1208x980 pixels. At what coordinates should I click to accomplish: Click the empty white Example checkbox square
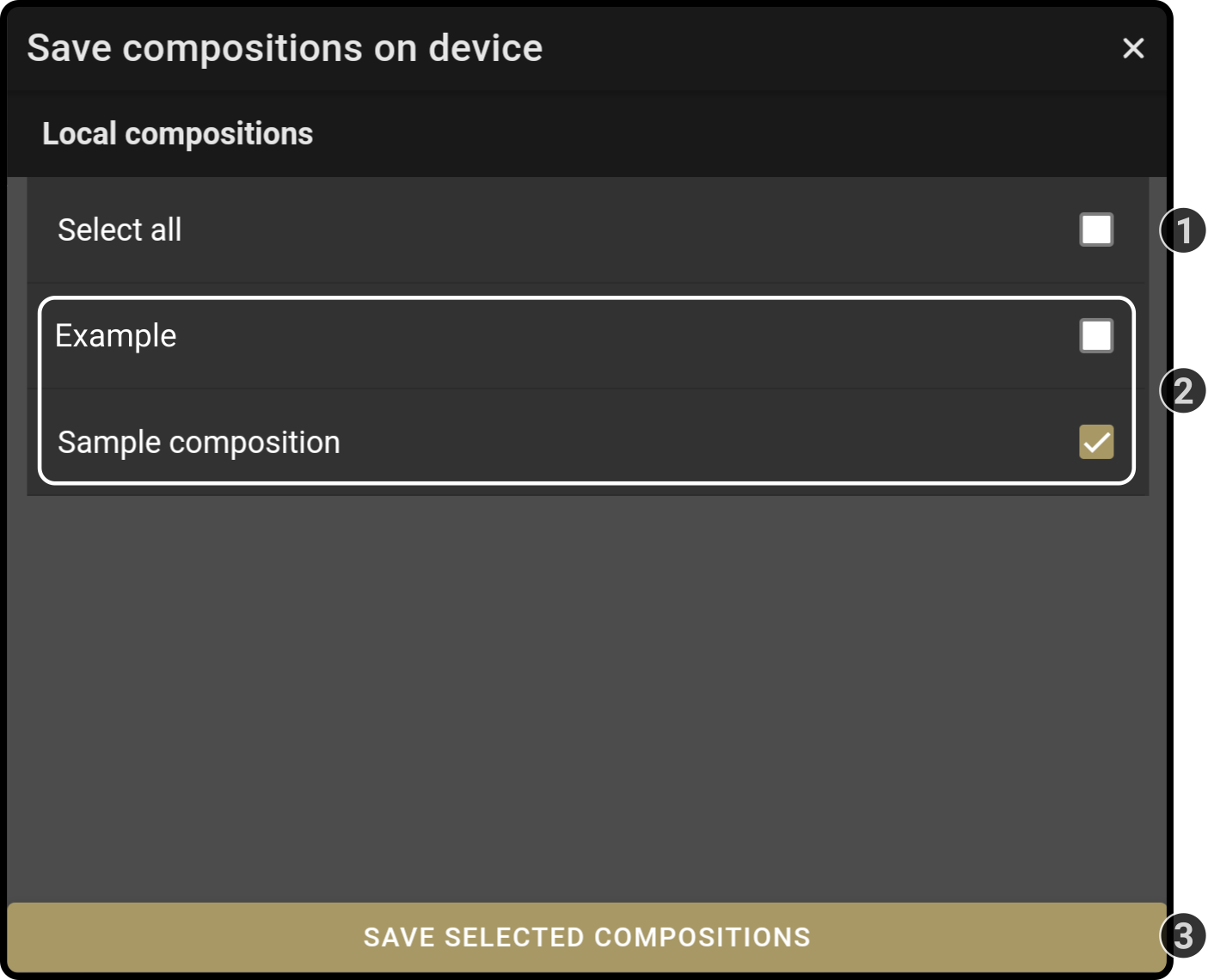1096,336
